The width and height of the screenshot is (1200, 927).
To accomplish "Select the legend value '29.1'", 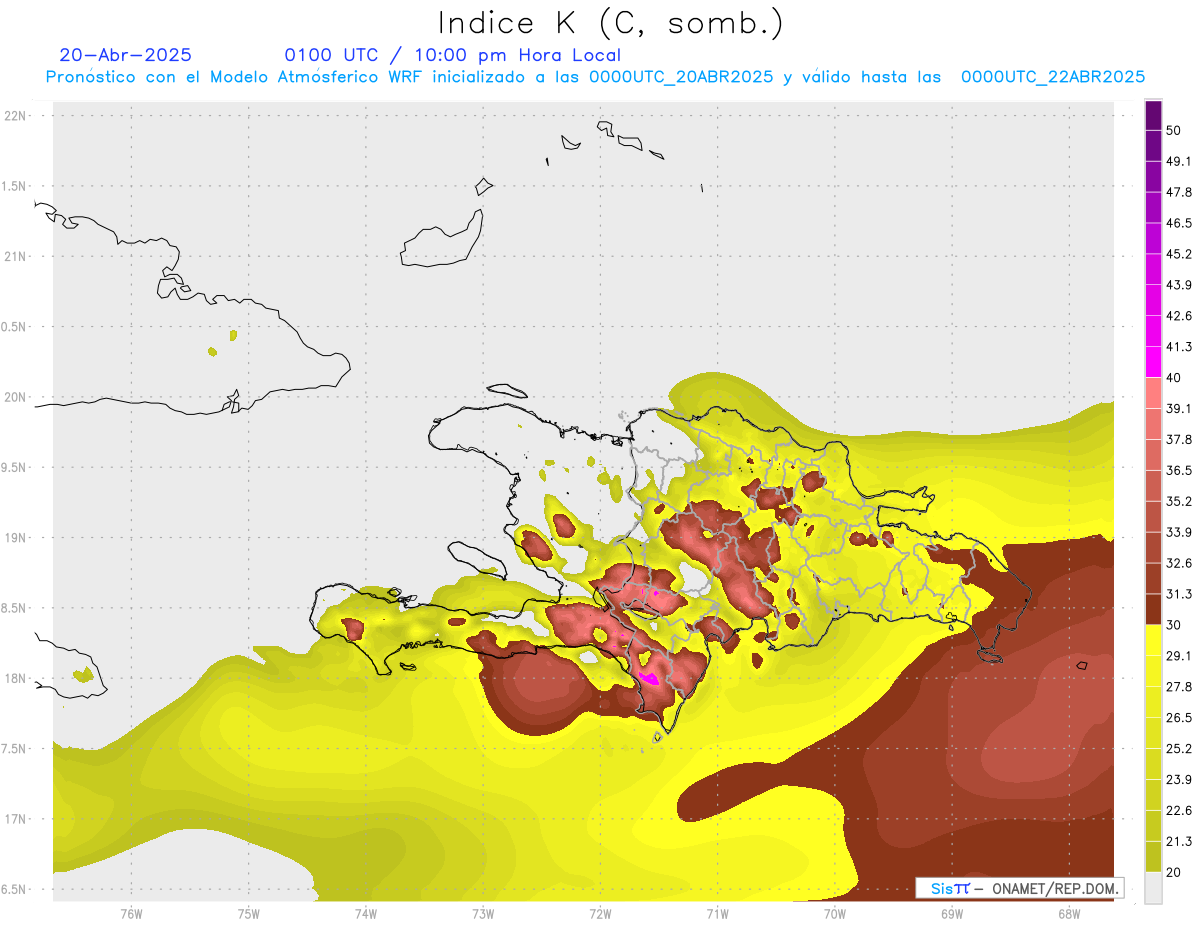I will pos(1179,656).
